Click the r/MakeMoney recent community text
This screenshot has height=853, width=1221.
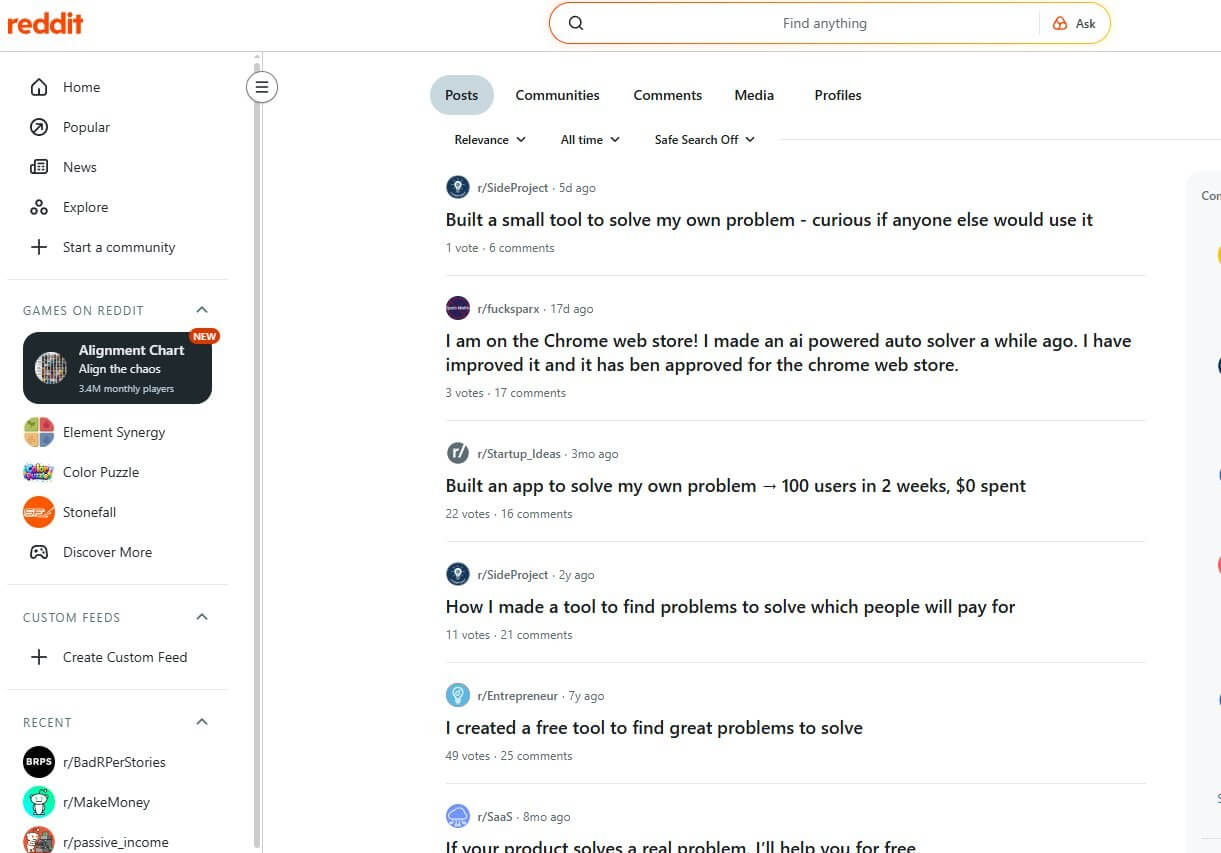click(106, 802)
